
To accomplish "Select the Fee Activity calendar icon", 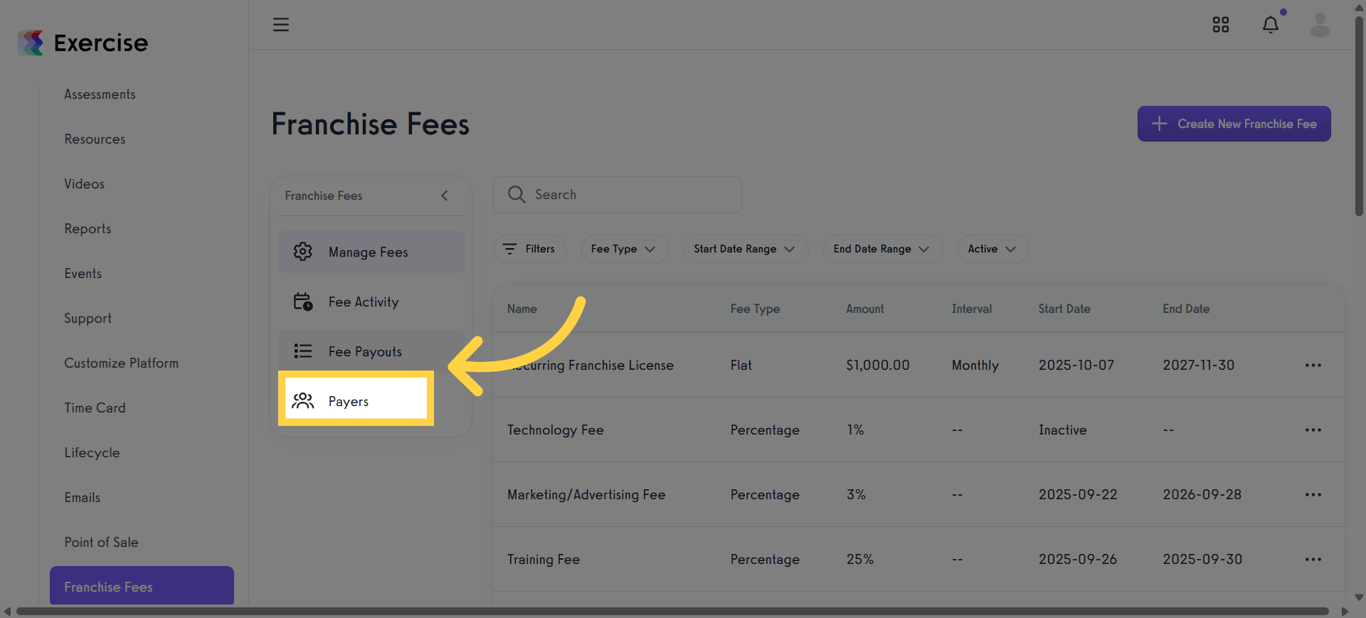I will click(303, 301).
